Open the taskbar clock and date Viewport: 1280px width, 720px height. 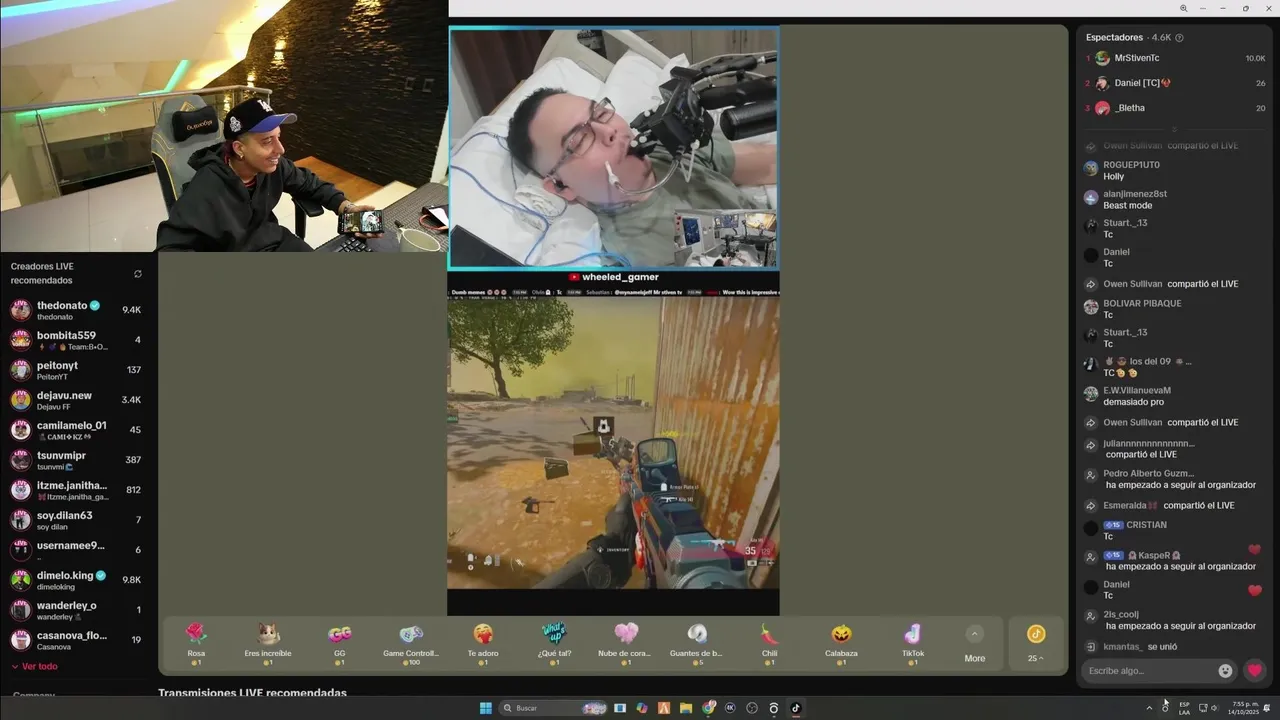[x=1245, y=708]
